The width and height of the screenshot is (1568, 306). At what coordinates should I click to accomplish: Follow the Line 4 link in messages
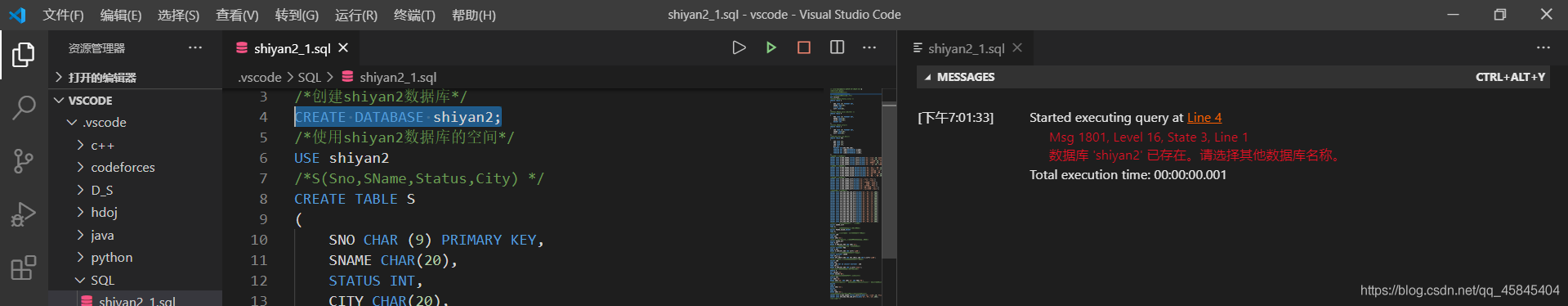coord(1204,118)
